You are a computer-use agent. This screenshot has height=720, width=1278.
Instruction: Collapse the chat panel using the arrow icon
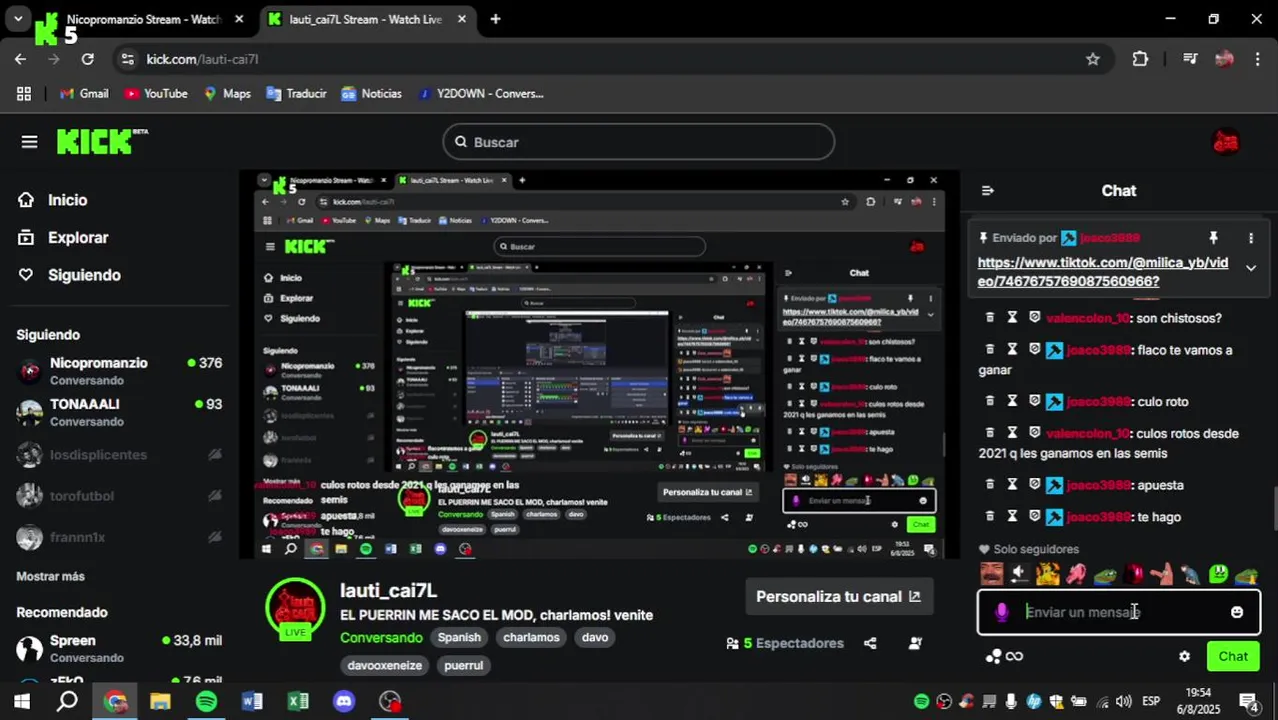(x=988, y=191)
